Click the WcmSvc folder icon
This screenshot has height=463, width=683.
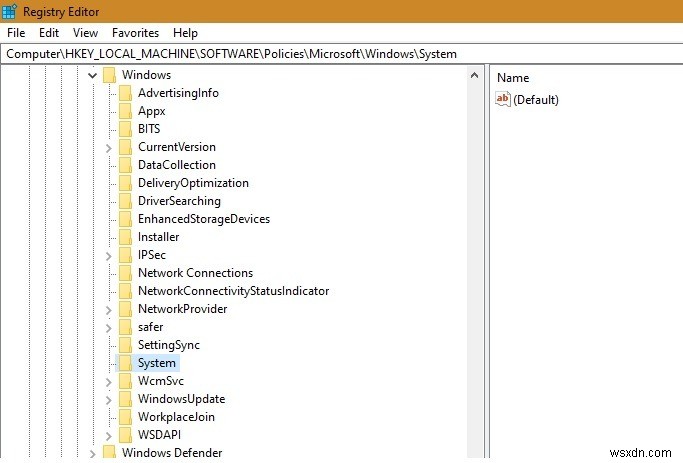[x=125, y=381]
